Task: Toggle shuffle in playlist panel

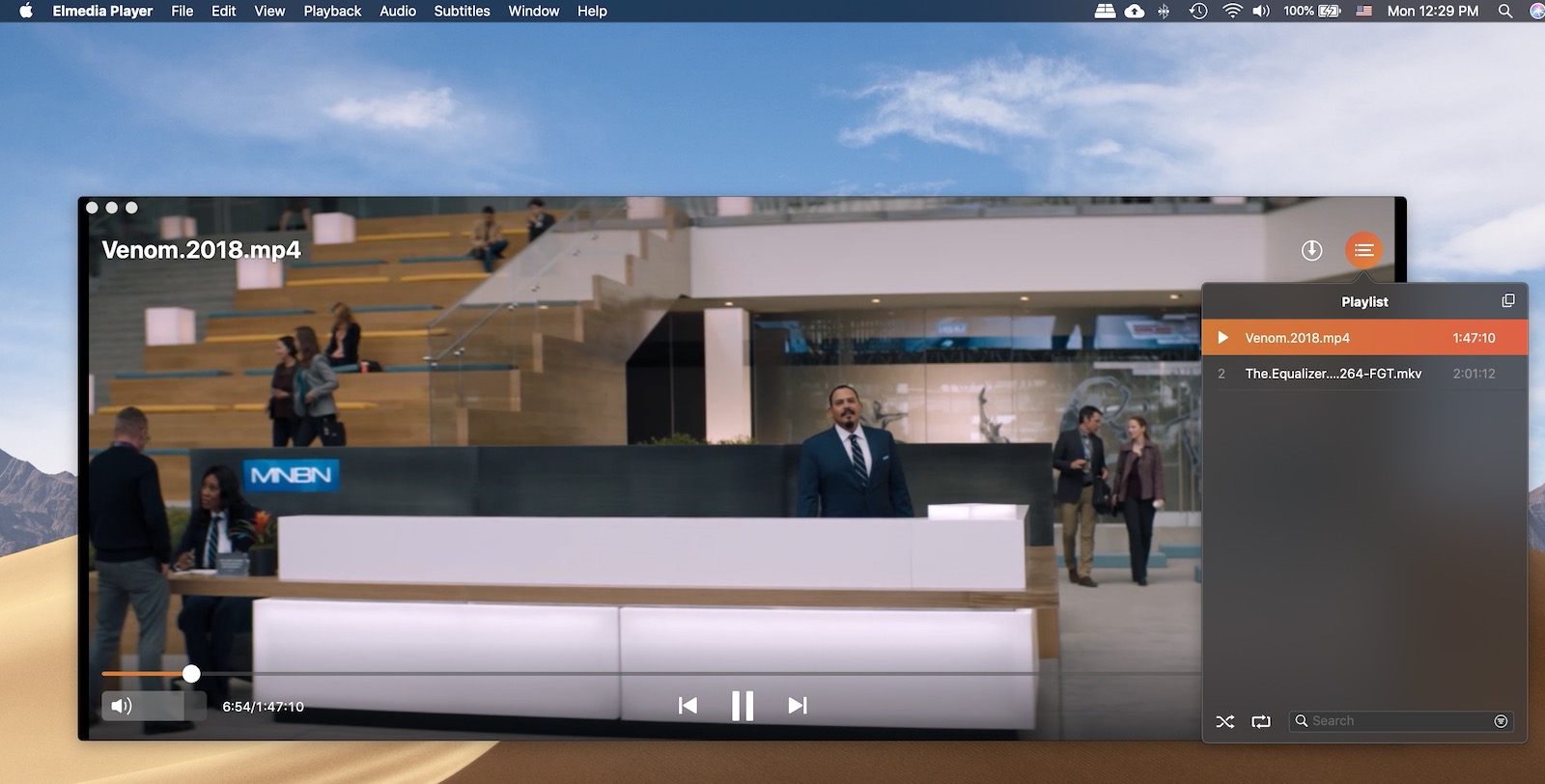Action: click(x=1225, y=721)
